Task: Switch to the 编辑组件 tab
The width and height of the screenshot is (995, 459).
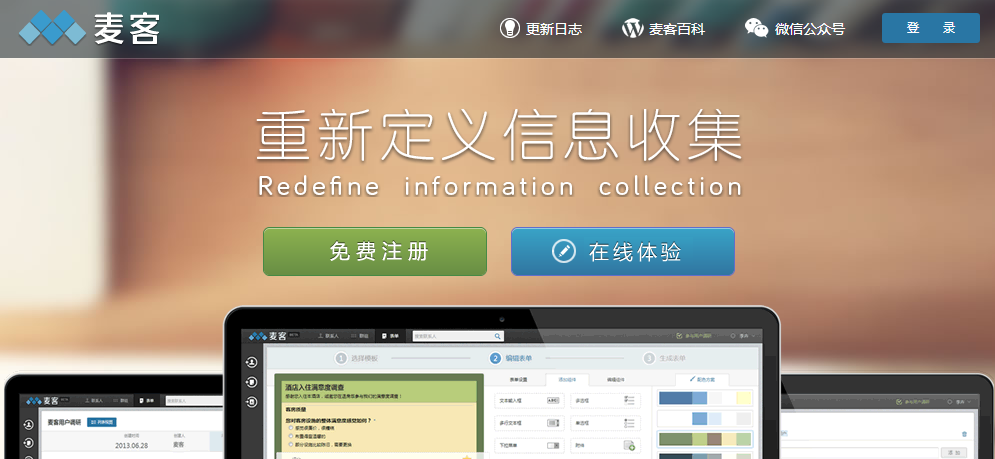Action: coord(616,380)
